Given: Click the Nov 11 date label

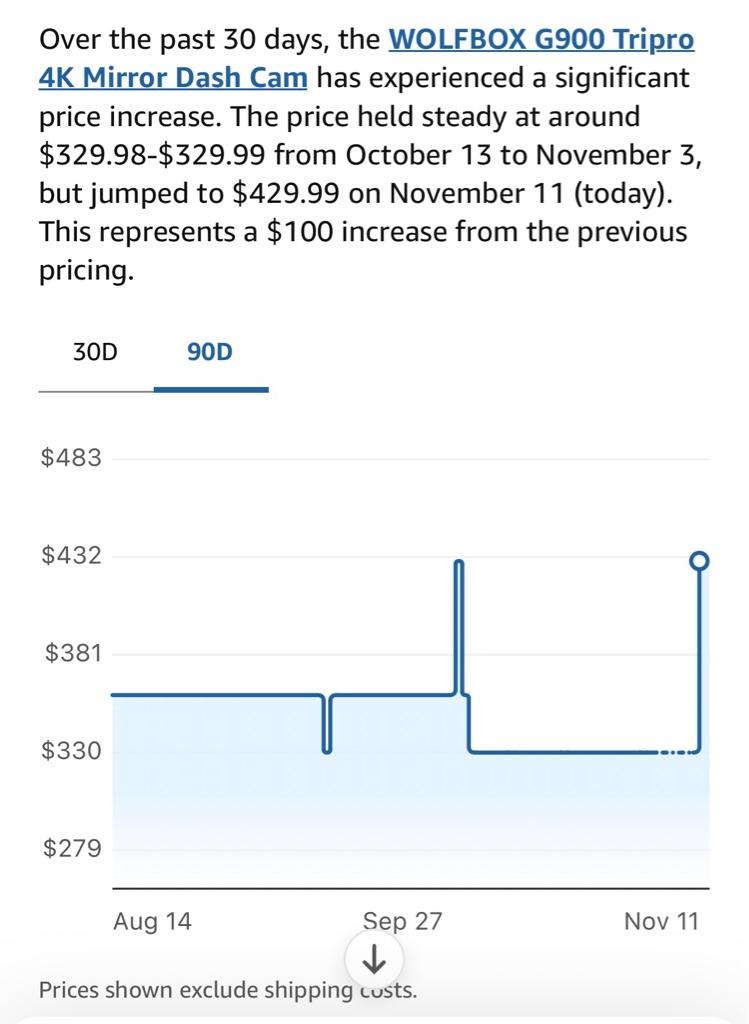Looking at the screenshot, I should [x=661, y=921].
